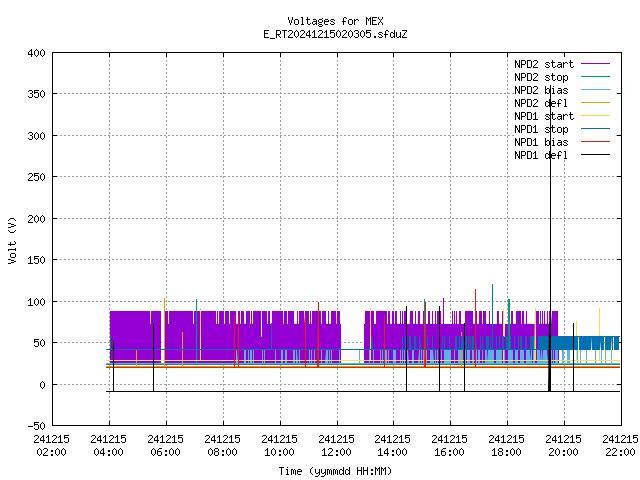Screen dimensions: 640x480
Task: Click the -50 value on voltage axis
Action: coord(36,426)
